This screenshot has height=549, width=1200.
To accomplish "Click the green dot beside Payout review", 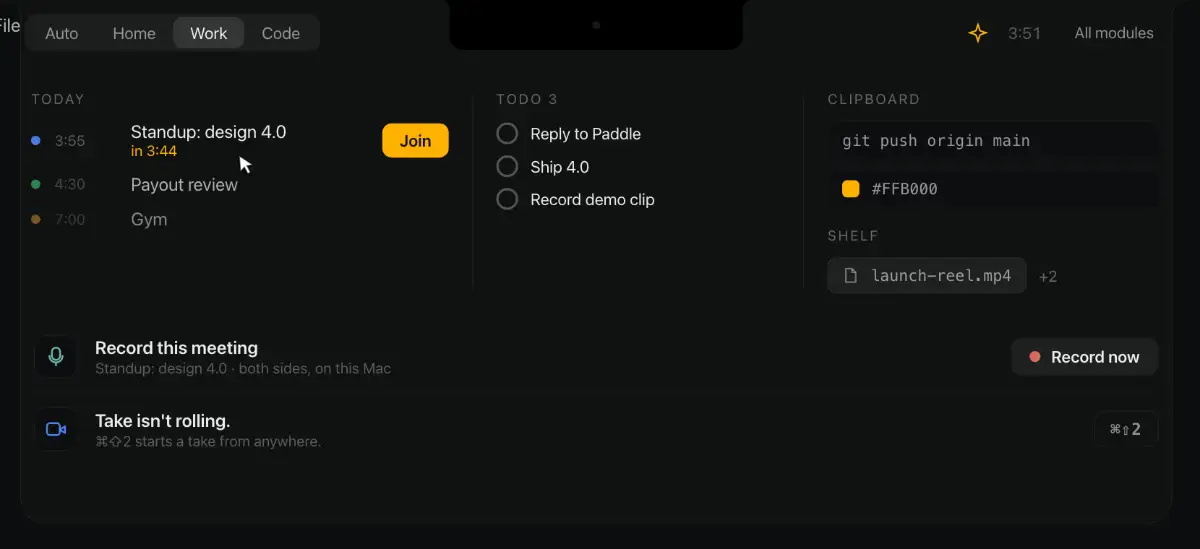I will [x=36, y=184].
